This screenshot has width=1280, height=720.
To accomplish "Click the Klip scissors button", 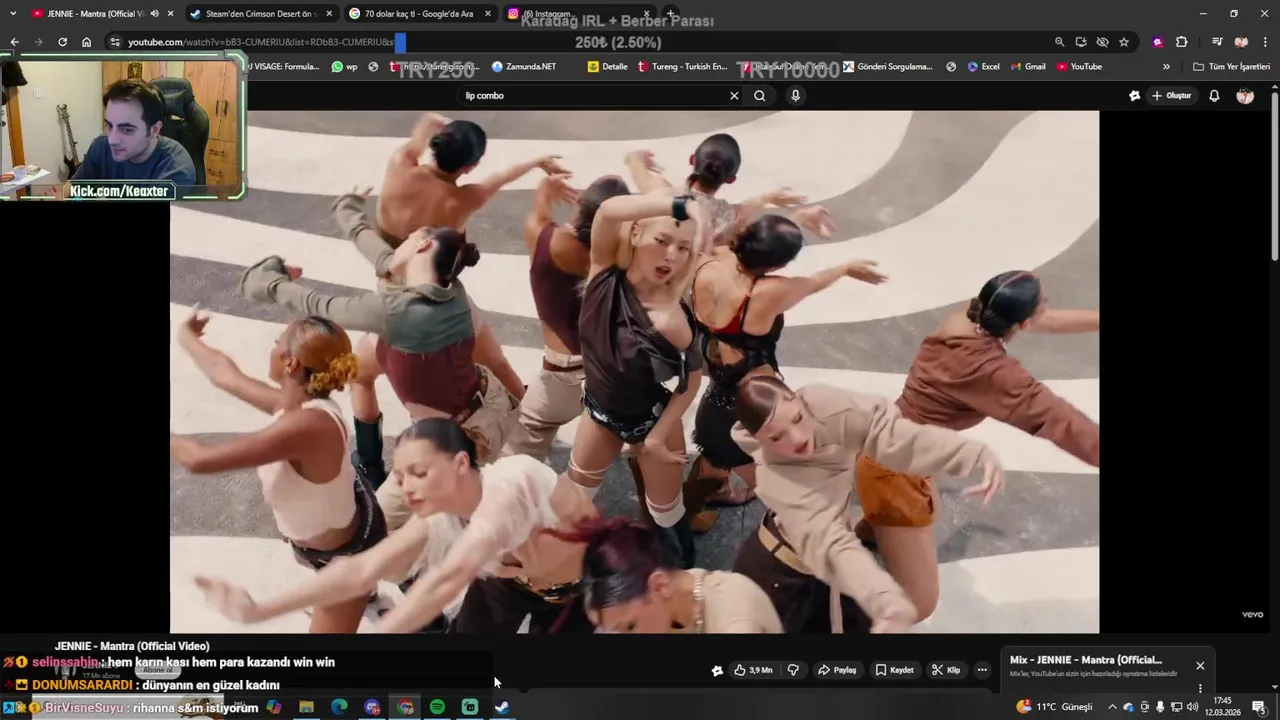I will (946, 670).
